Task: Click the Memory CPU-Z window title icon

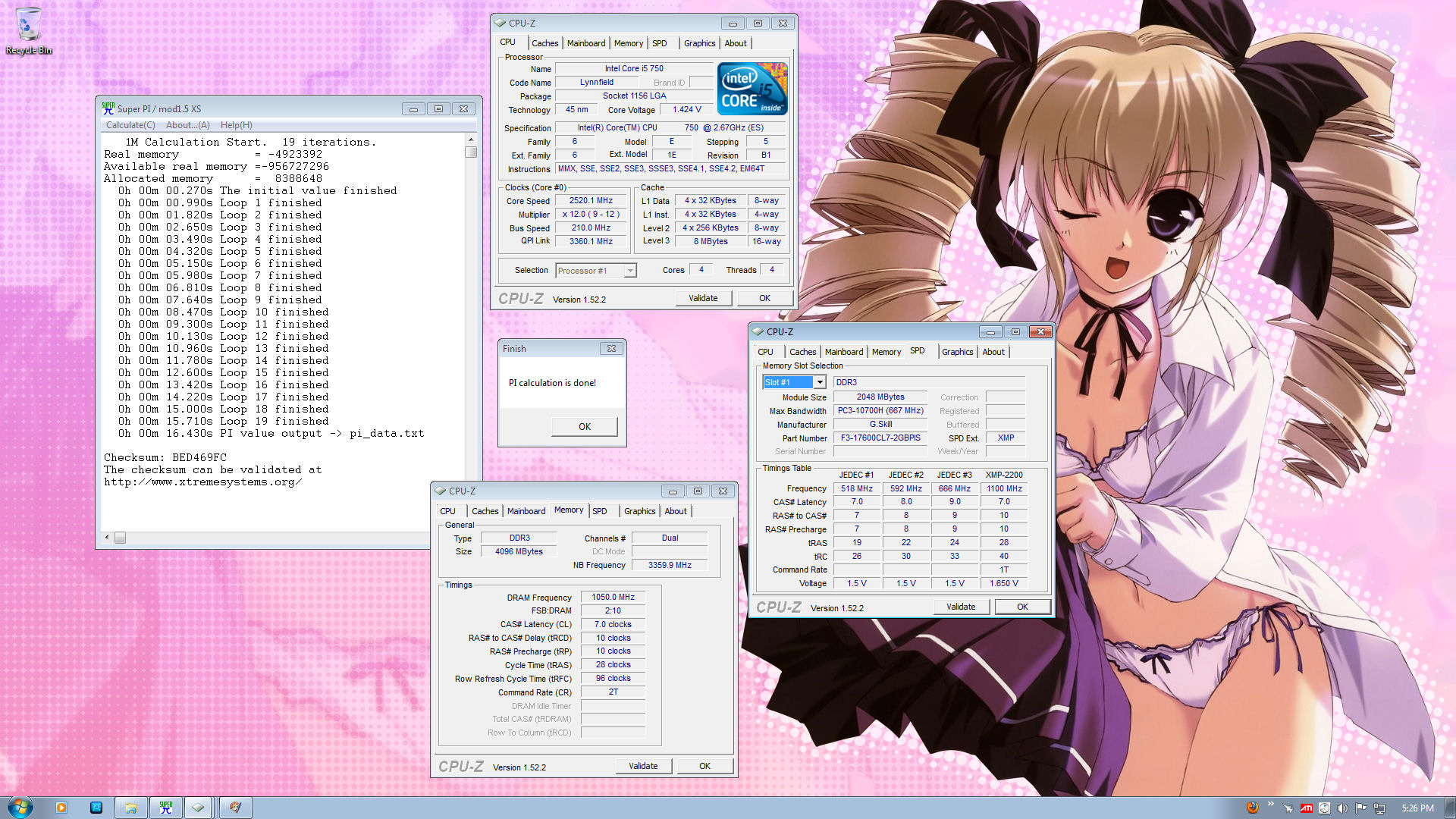Action: pos(440,491)
